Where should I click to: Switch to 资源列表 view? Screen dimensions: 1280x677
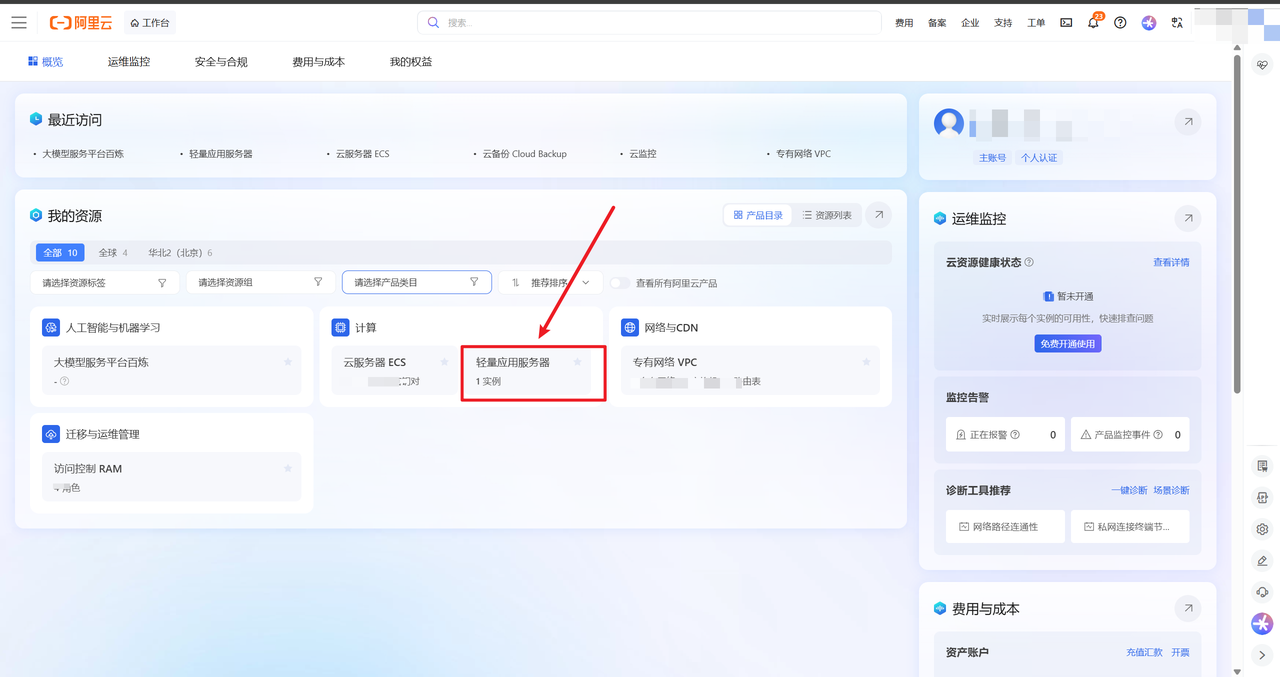pos(826,215)
